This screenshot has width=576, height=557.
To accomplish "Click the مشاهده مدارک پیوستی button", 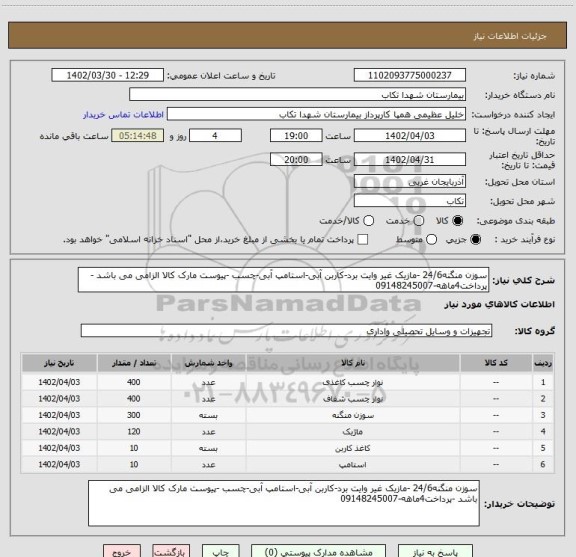I will 318,552.
